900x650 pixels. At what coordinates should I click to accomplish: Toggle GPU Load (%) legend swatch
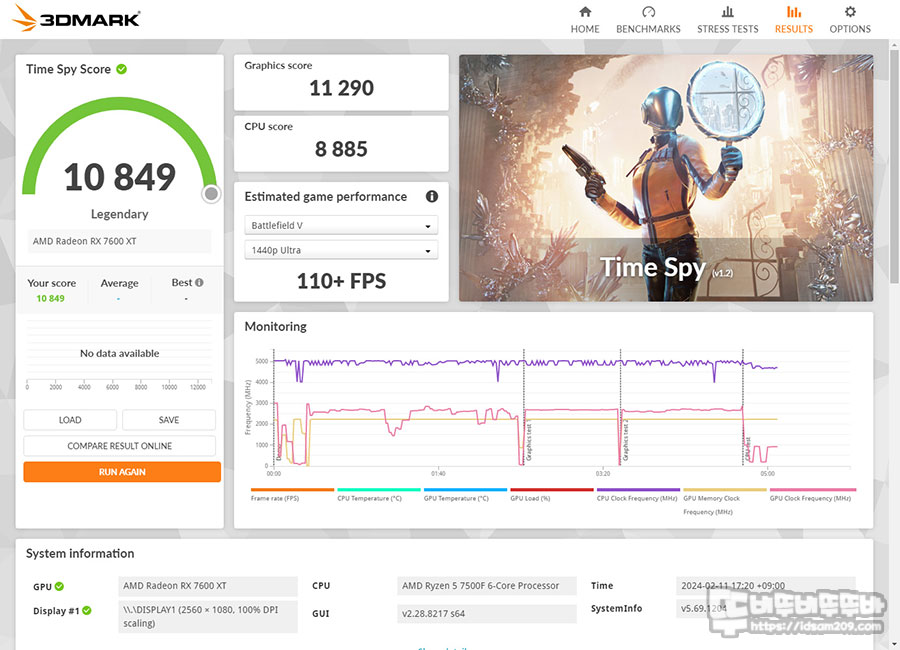point(552,490)
